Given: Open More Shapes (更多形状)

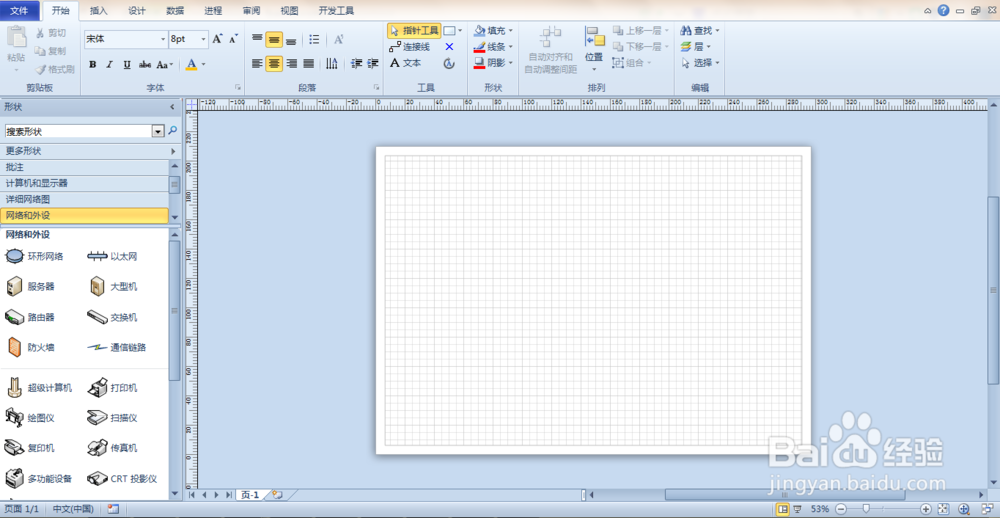Looking at the screenshot, I should tap(91, 151).
